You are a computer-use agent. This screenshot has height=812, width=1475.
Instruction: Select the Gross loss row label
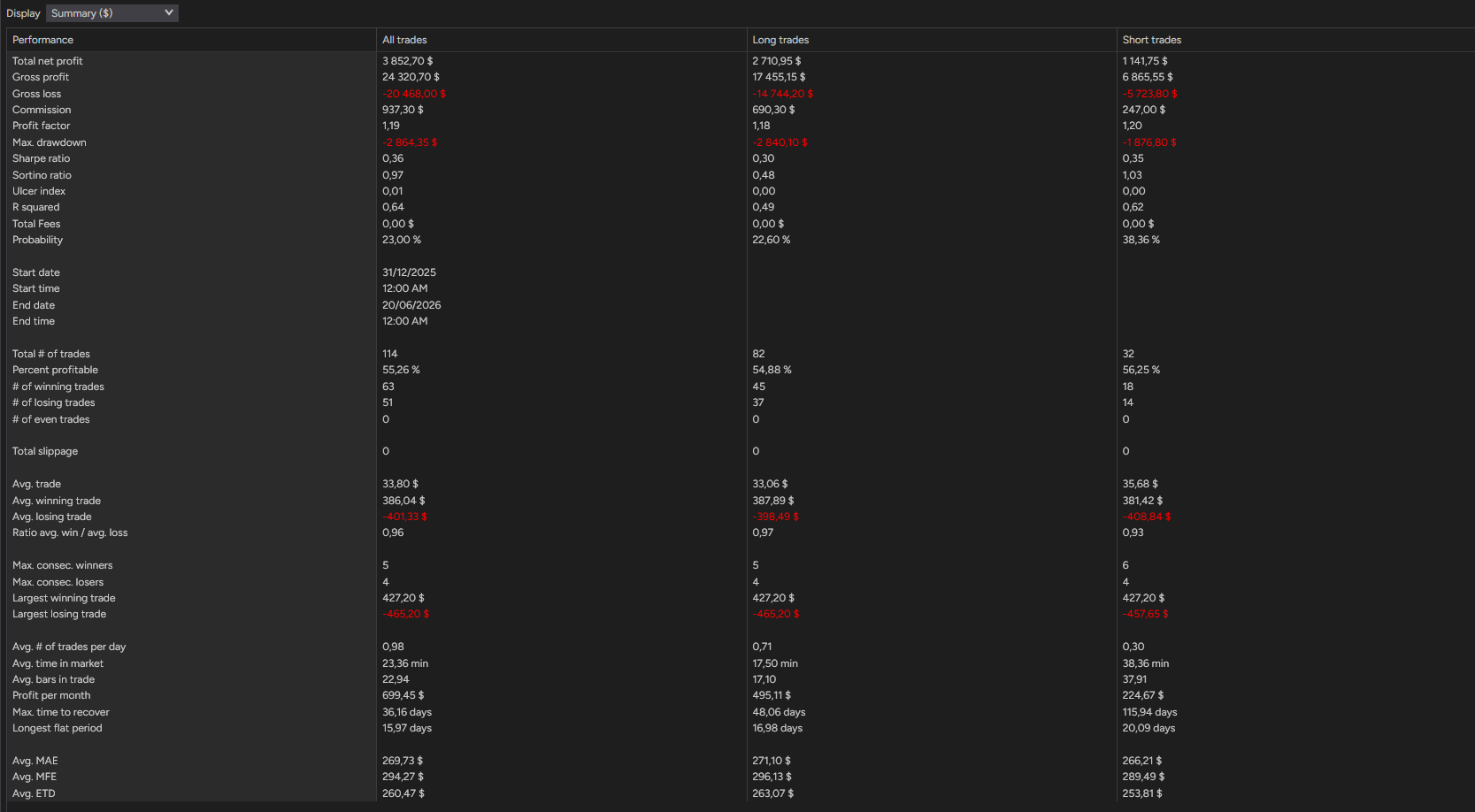tap(37, 94)
